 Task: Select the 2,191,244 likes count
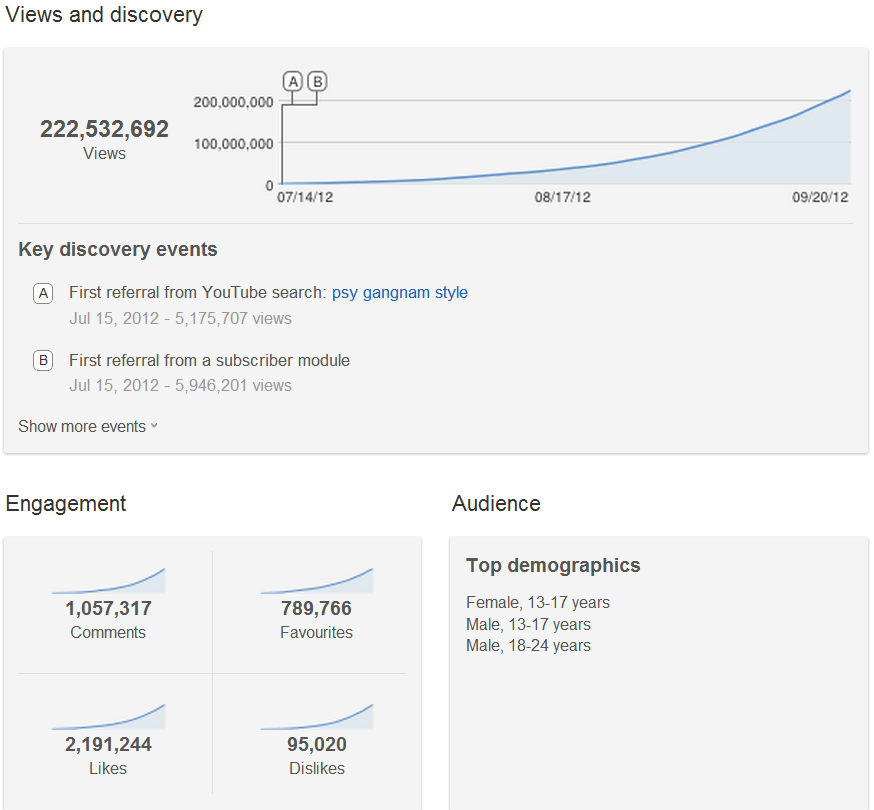(x=109, y=744)
